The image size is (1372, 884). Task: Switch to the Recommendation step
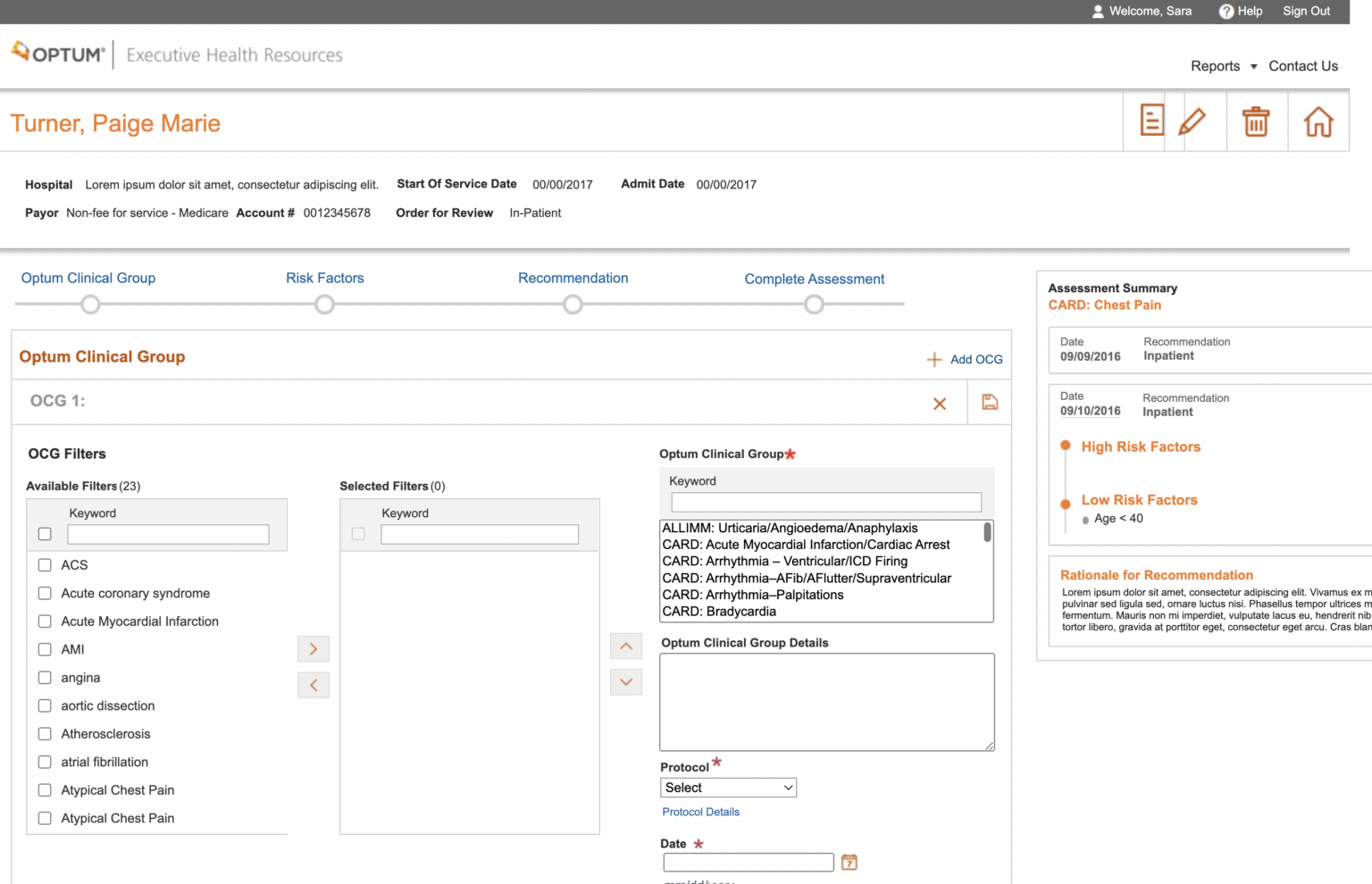tap(573, 279)
